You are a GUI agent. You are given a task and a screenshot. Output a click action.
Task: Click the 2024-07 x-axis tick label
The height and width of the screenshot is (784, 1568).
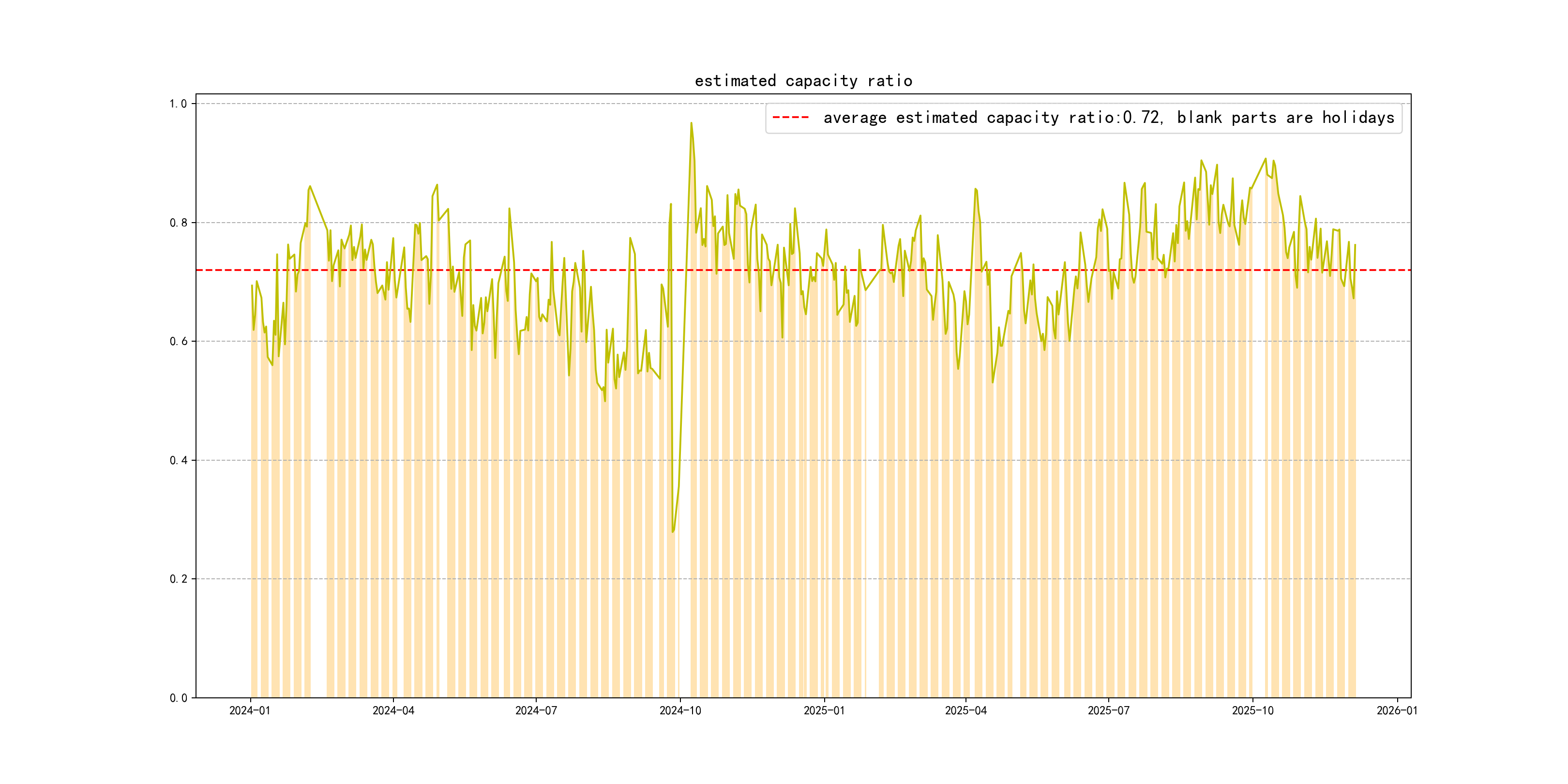(x=536, y=710)
